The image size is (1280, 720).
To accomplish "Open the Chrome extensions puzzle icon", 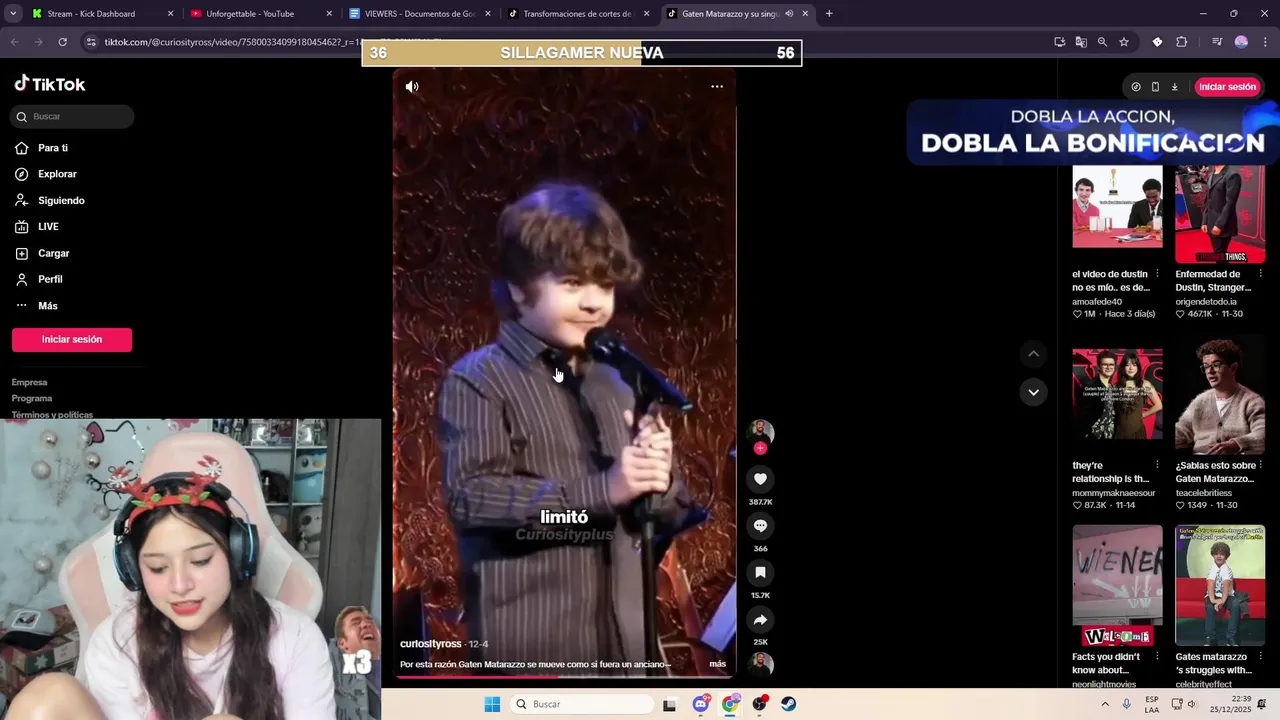I will [1182, 42].
